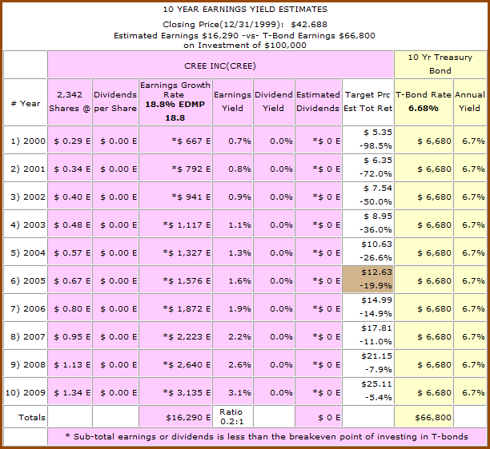490x449 pixels.
Task: Click the '$ 5.35 -98.5%' target price cell
Action: pos(368,140)
